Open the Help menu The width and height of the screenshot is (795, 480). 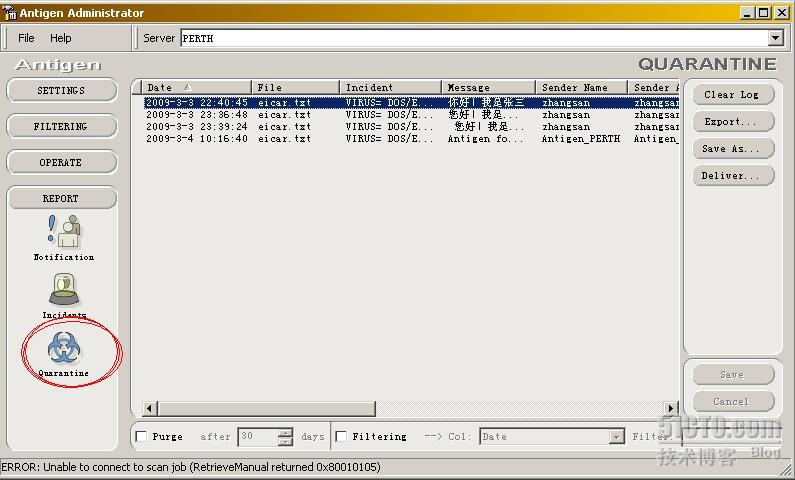tap(60, 38)
